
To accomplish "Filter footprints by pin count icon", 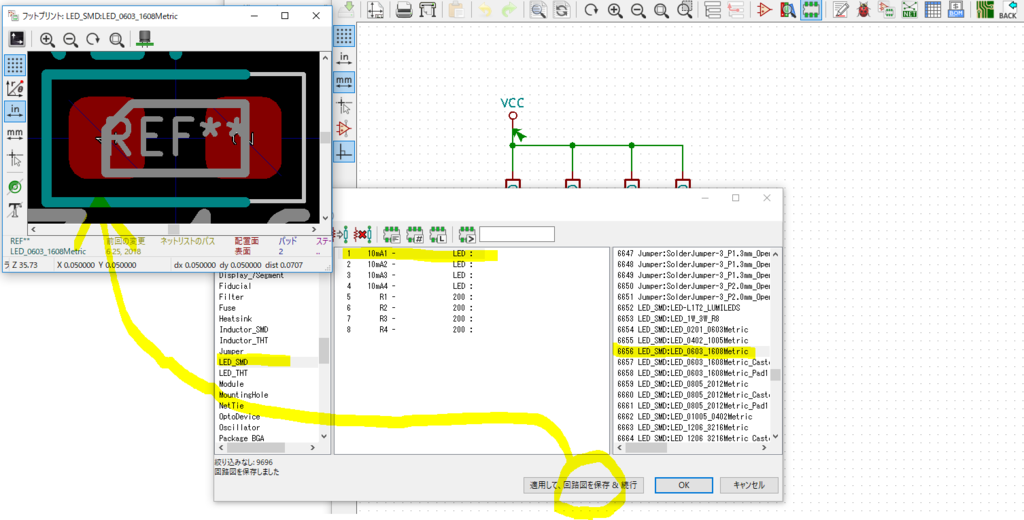I will point(415,234).
